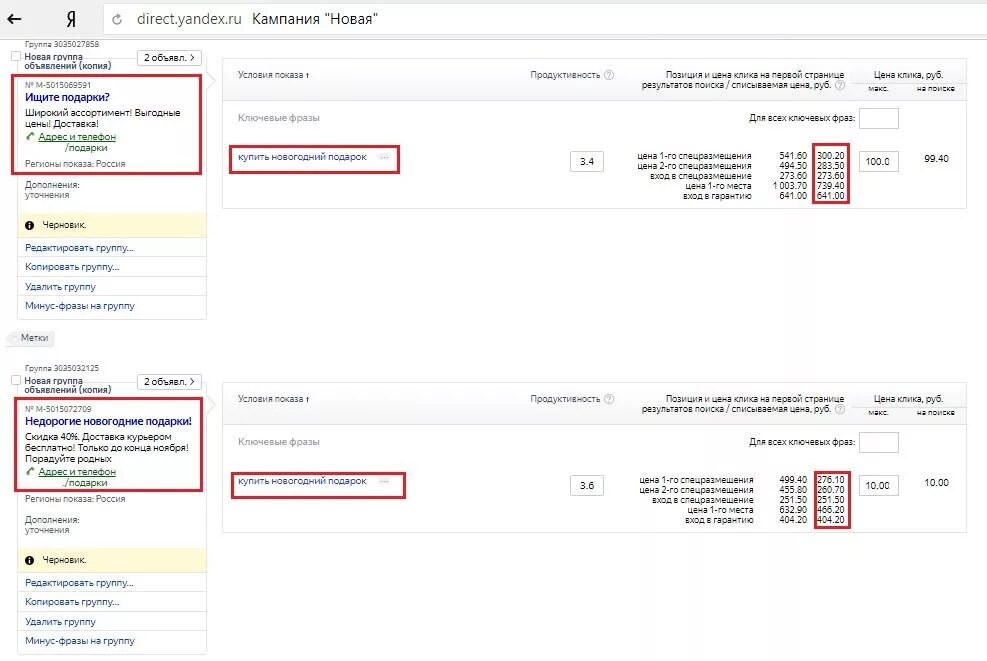This screenshot has width=987, height=661.
Task: Tick the checkbox for group 3035032125
Action: (16, 380)
